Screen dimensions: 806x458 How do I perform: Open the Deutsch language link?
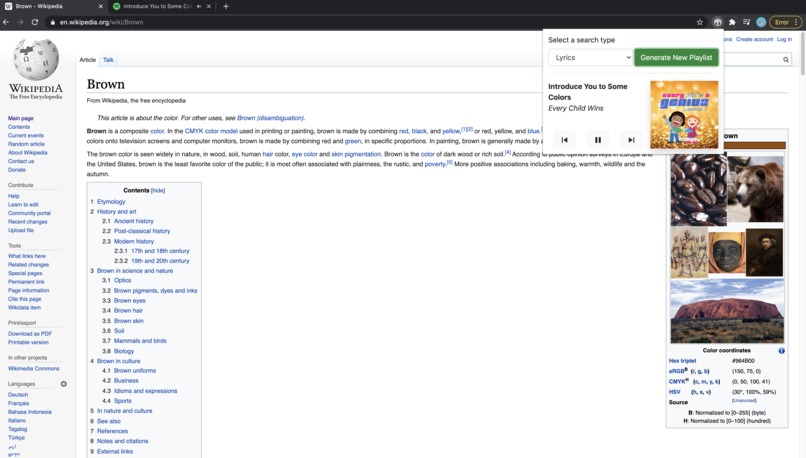pos(18,395)
